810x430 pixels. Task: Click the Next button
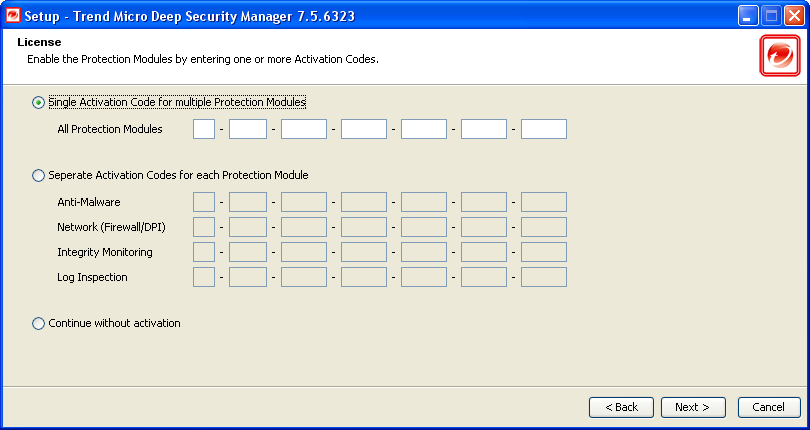point(692,407)
